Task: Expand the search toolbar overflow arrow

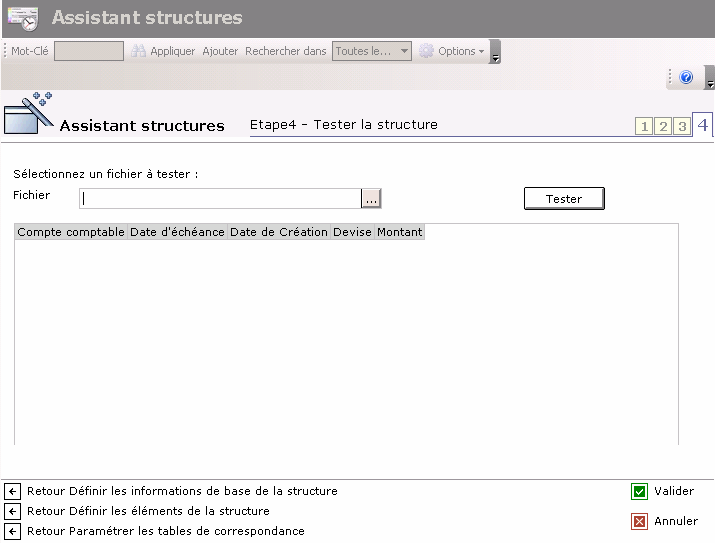Action: point(495,54)
